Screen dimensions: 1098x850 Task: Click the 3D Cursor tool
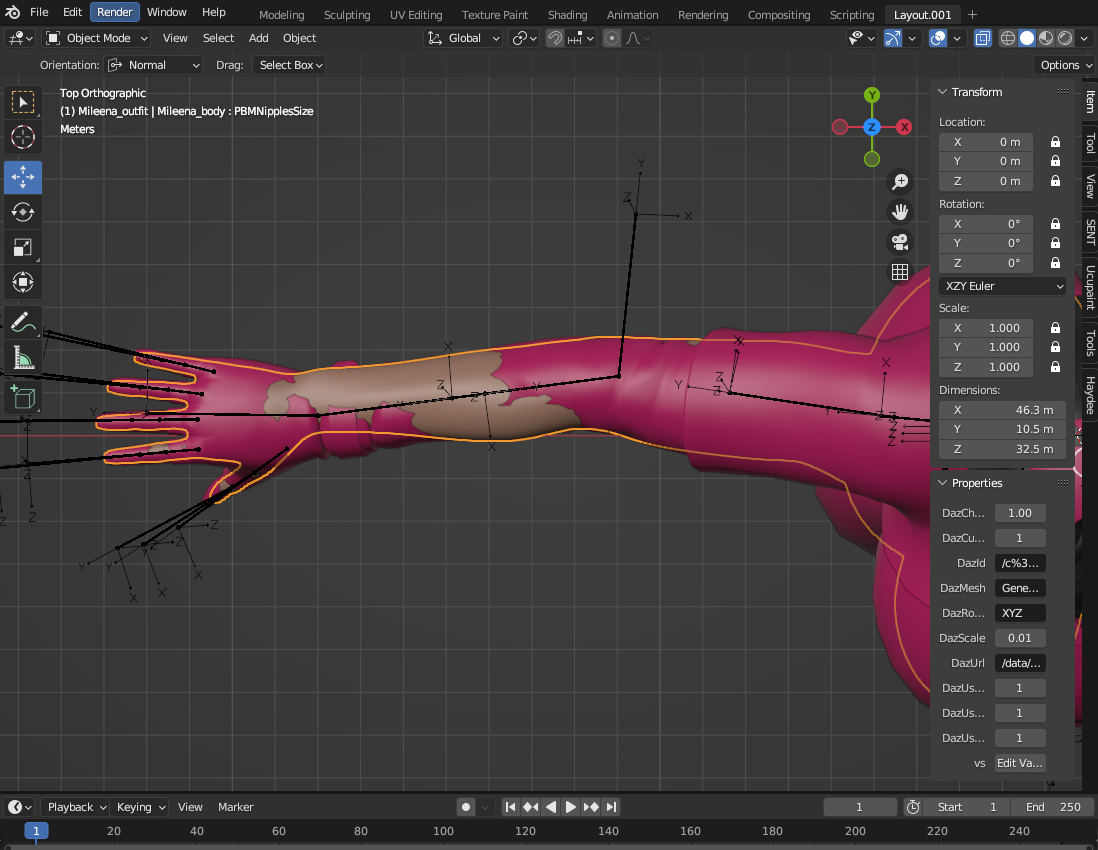23,138
